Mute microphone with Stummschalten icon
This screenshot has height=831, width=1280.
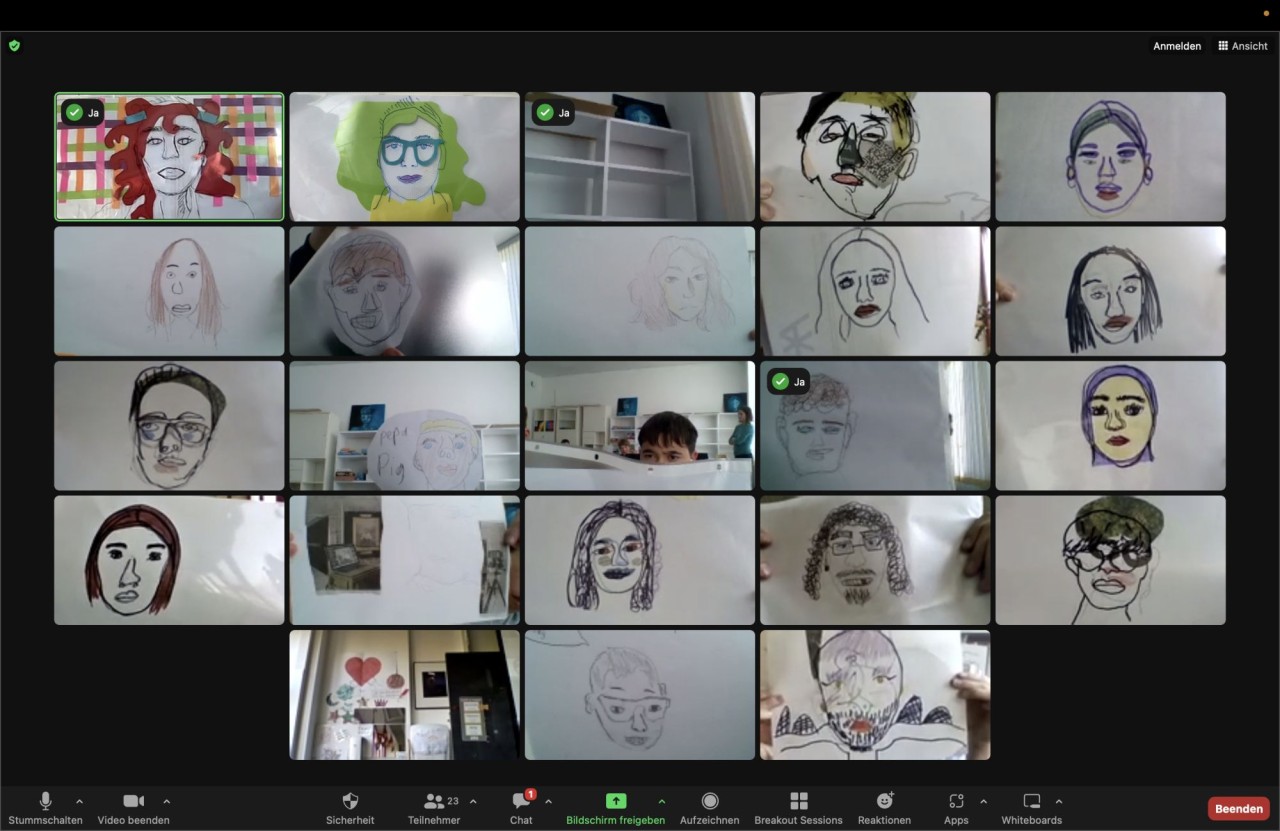click(x=45, y=808)
